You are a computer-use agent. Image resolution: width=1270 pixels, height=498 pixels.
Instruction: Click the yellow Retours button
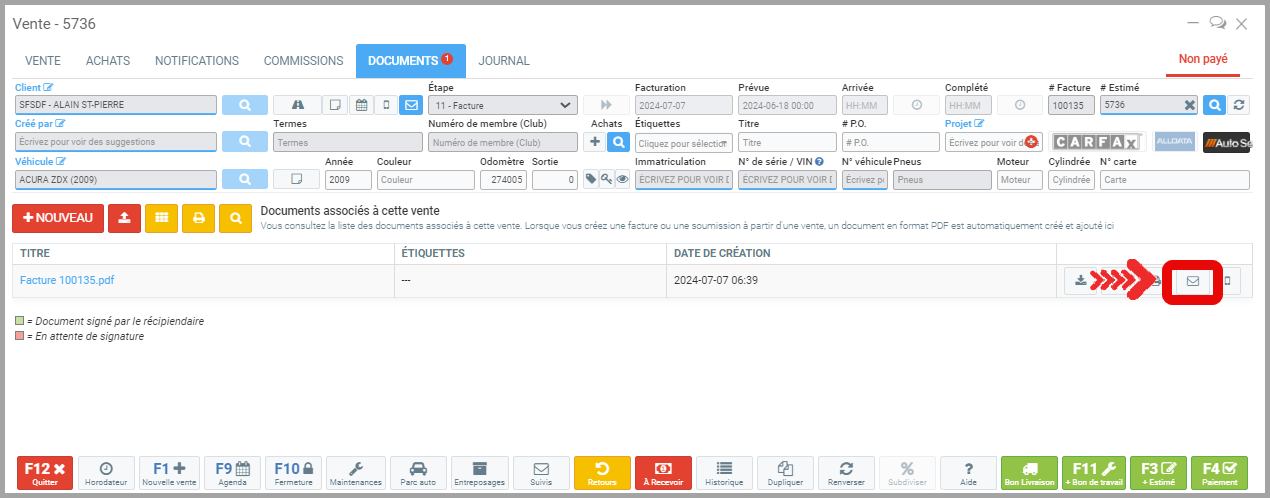coord(602,472)
